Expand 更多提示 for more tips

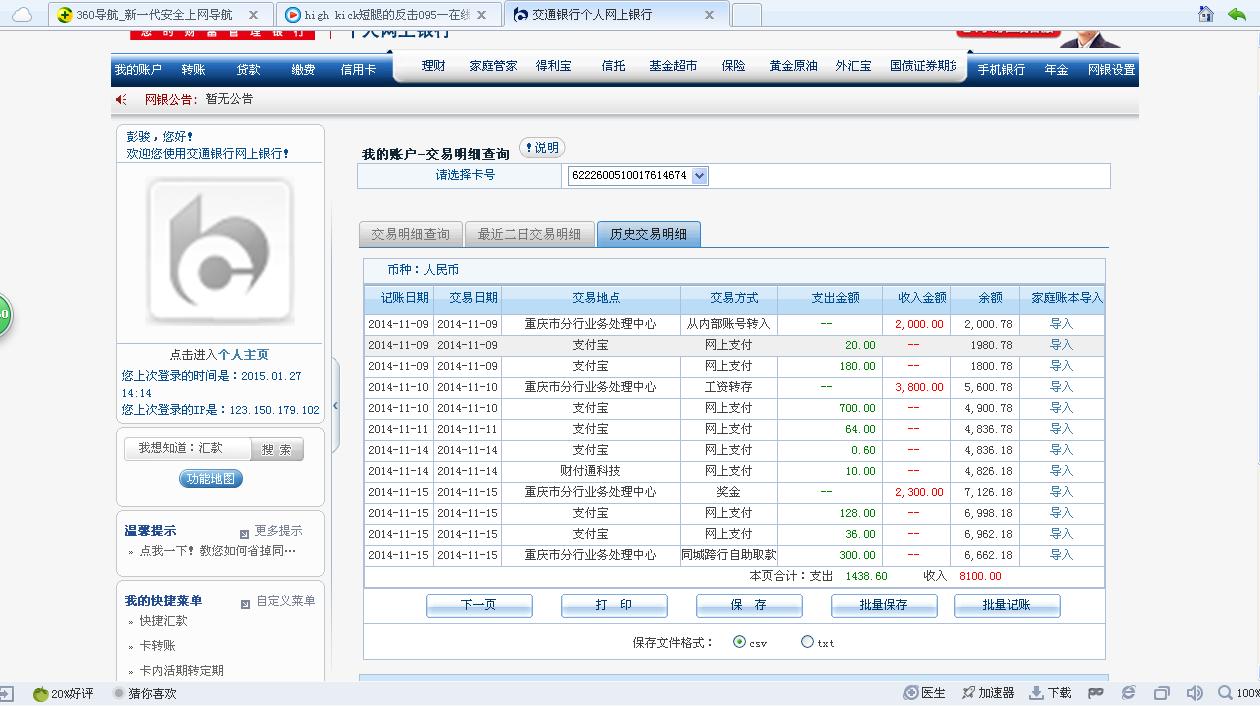270,531
